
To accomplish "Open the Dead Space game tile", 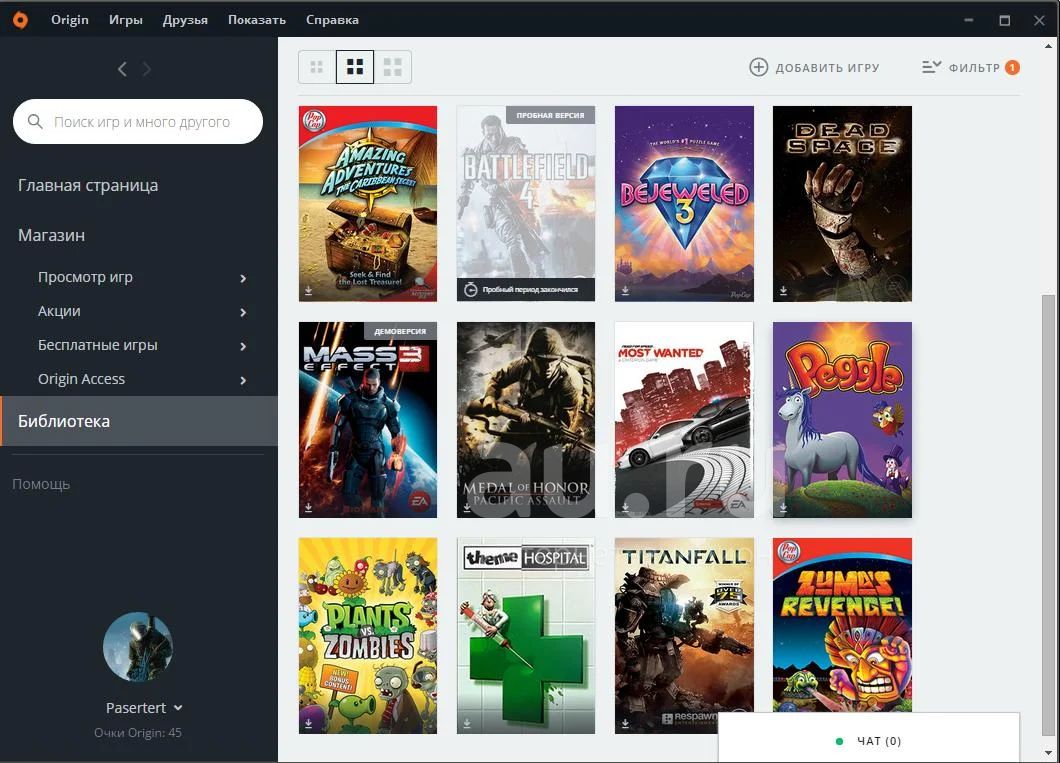I will pos(842,203).
